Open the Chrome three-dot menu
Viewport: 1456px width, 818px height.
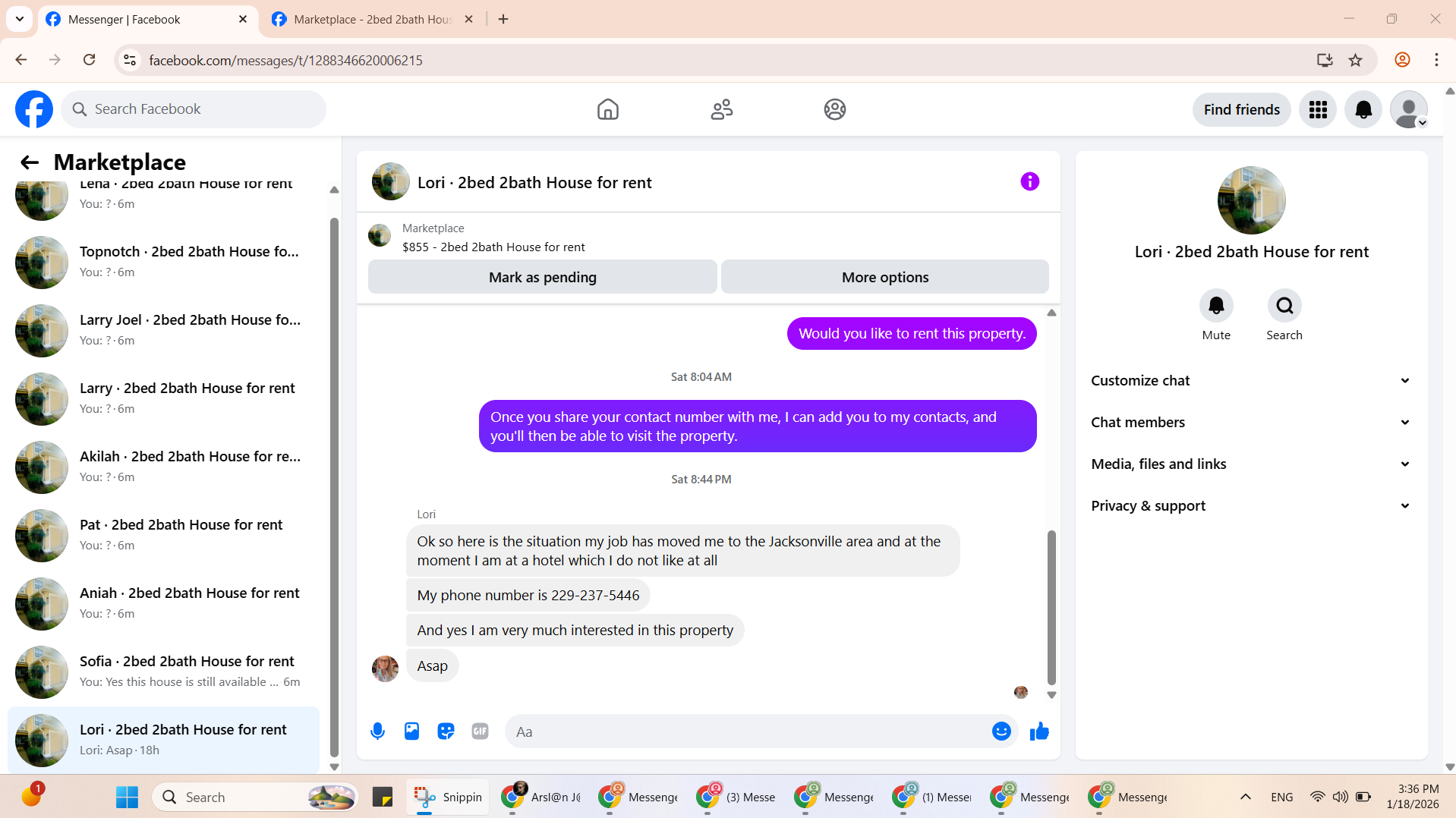(x=1436, y=60)
